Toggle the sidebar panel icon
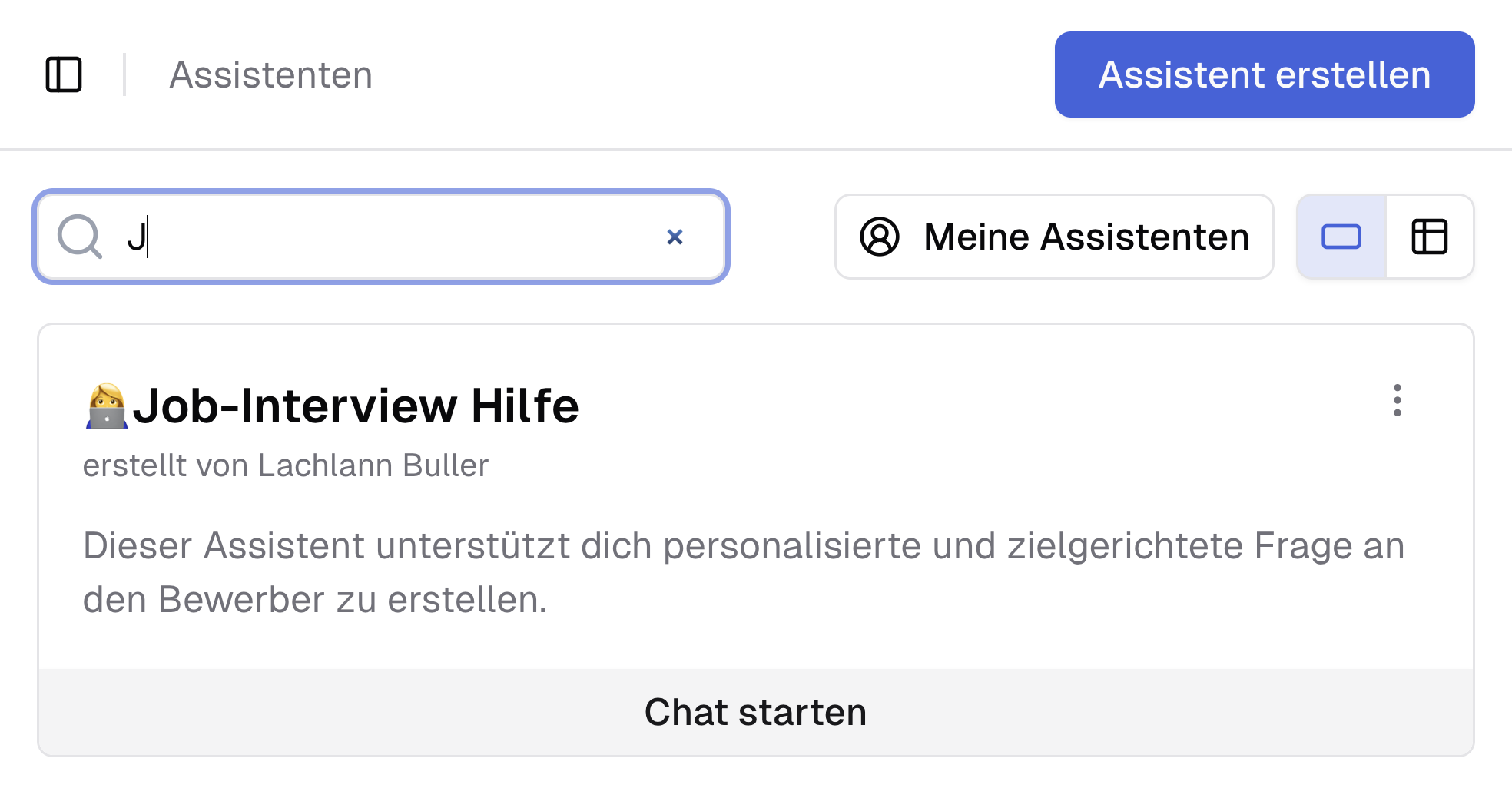1512x788 pixels. pos(65,74)
